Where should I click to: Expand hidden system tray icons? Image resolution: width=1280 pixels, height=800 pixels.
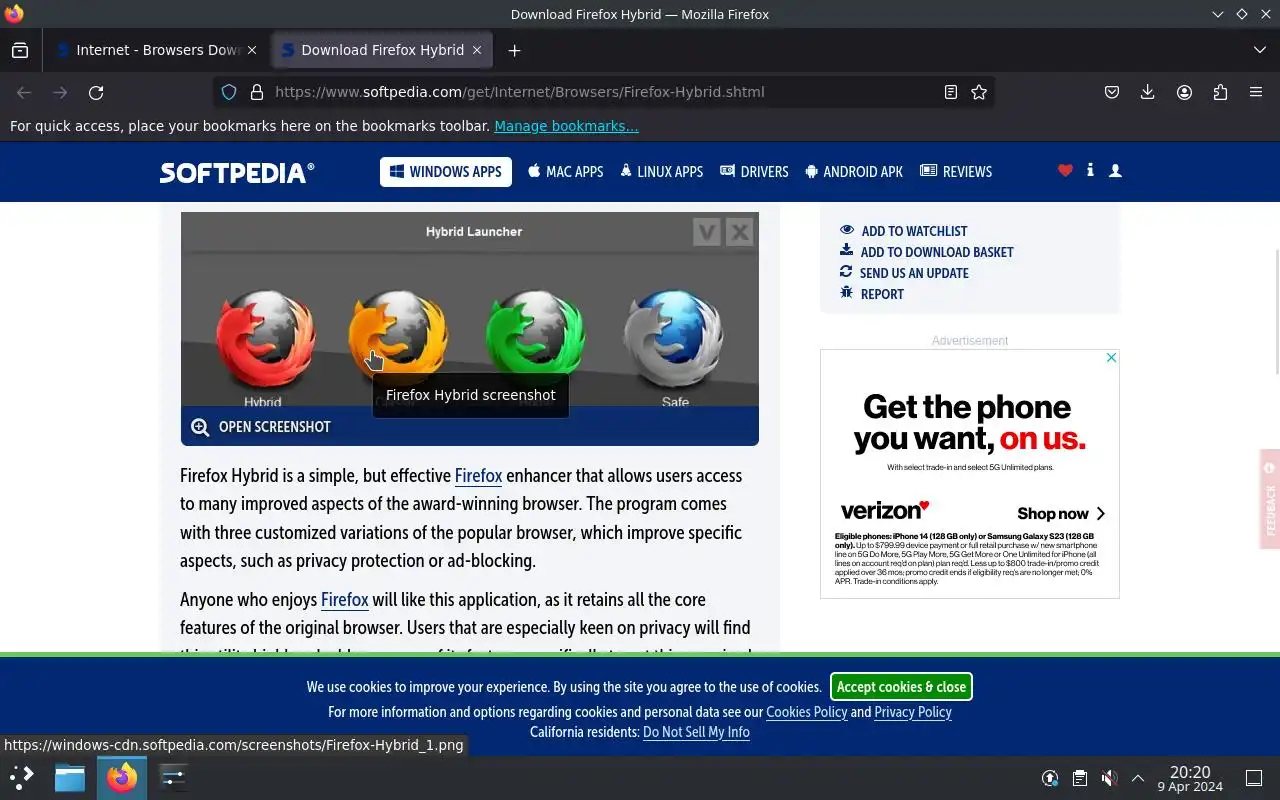pyautogui.click(x=1138, y=778)
